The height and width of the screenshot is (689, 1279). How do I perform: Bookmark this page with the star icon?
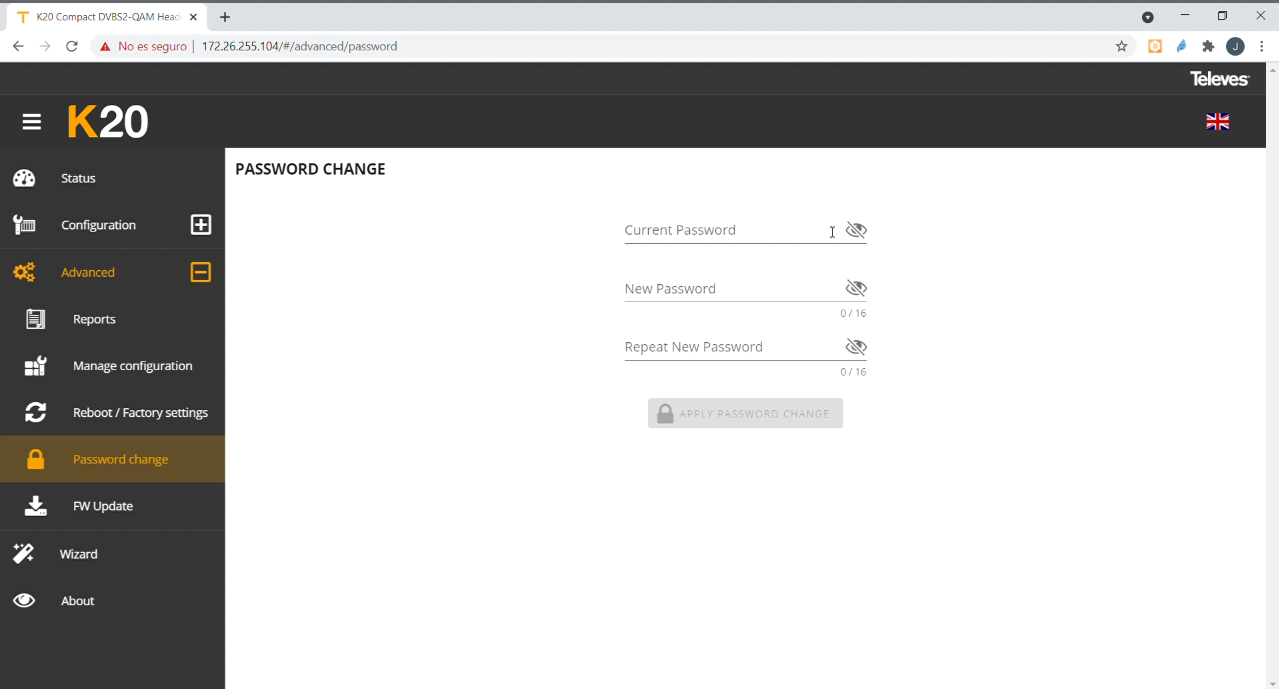[1121, 46]
